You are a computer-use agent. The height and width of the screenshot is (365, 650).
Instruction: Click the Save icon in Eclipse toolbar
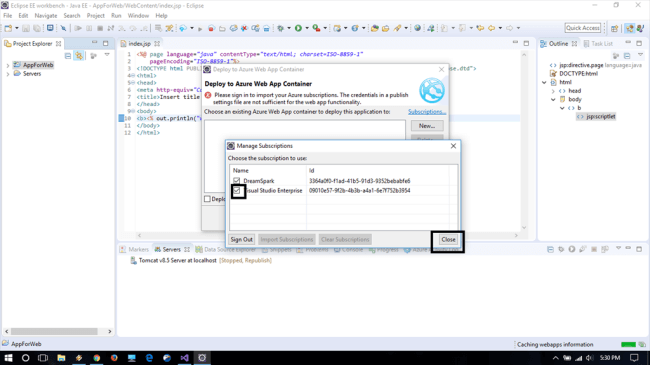(x=26, y=28)
